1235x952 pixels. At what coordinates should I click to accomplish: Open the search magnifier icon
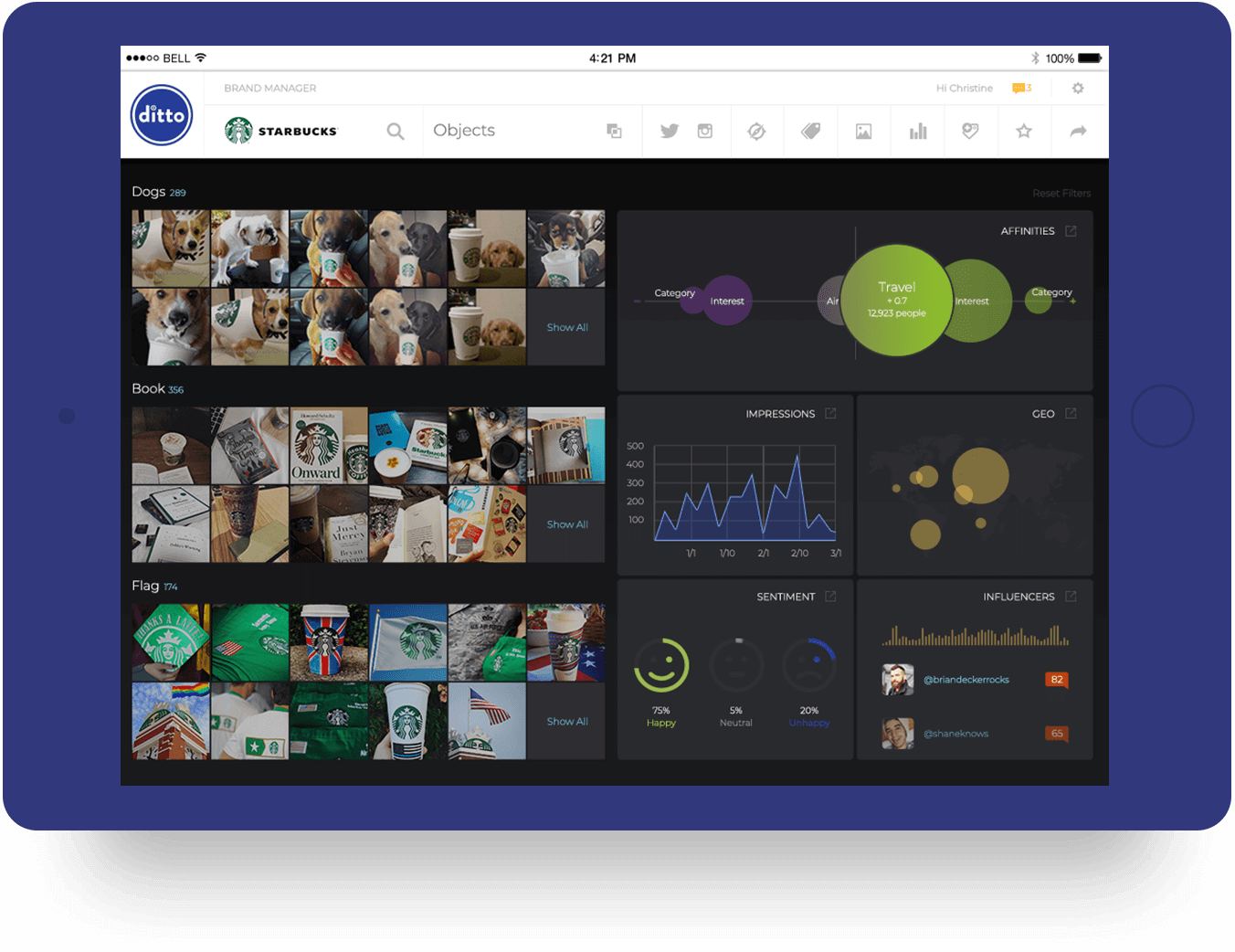pos(396,132)
